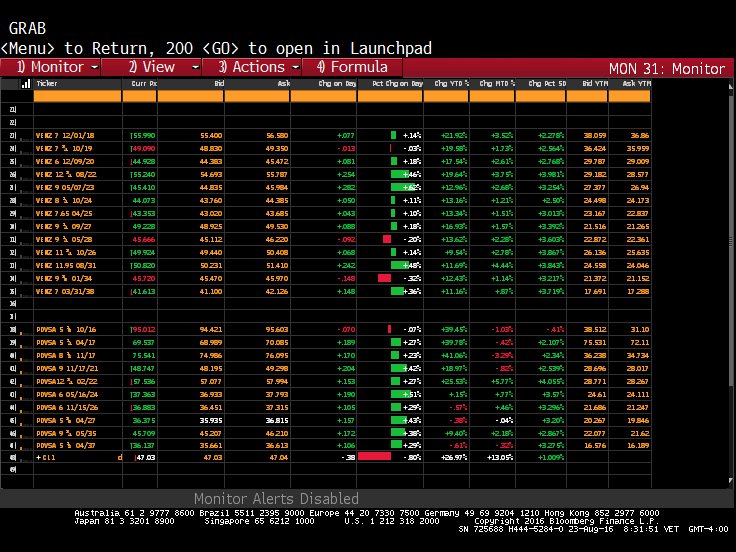This screenshot has width=736, height=552.
Task: Sort by the Chg on Day column header
Action: pyautogui.click(x=337, y=84)
